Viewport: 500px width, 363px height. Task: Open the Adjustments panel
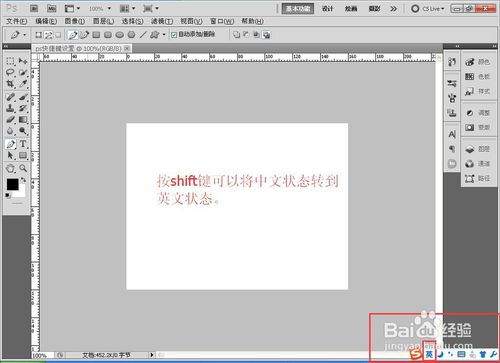click(x=478, y=113)
